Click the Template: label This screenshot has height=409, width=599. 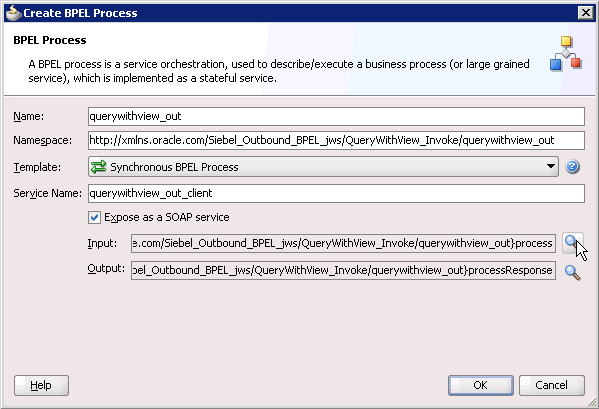[x=37, y=167]
